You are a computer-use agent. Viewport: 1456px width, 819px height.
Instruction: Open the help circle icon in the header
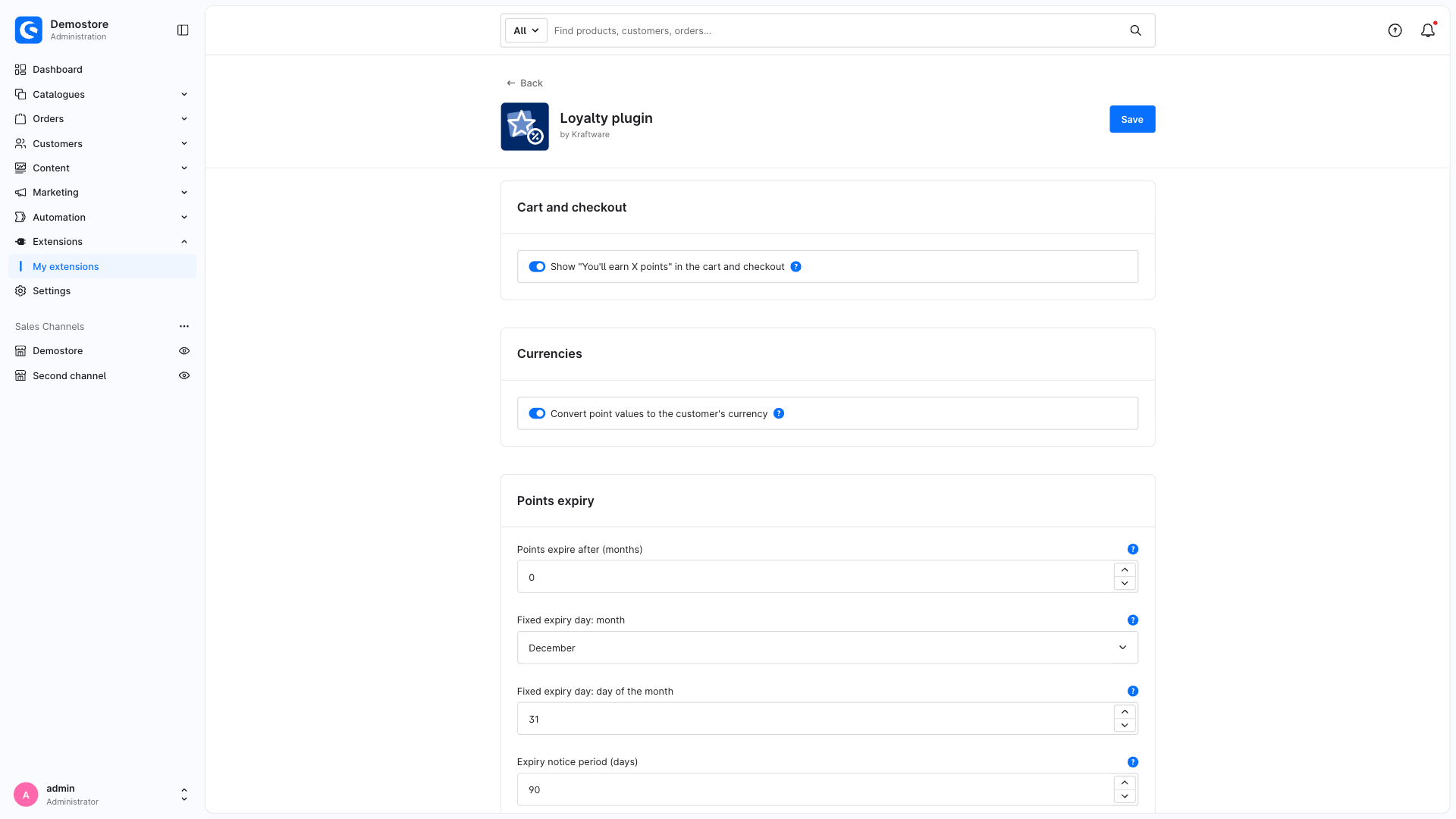[x=1395, y=30]
